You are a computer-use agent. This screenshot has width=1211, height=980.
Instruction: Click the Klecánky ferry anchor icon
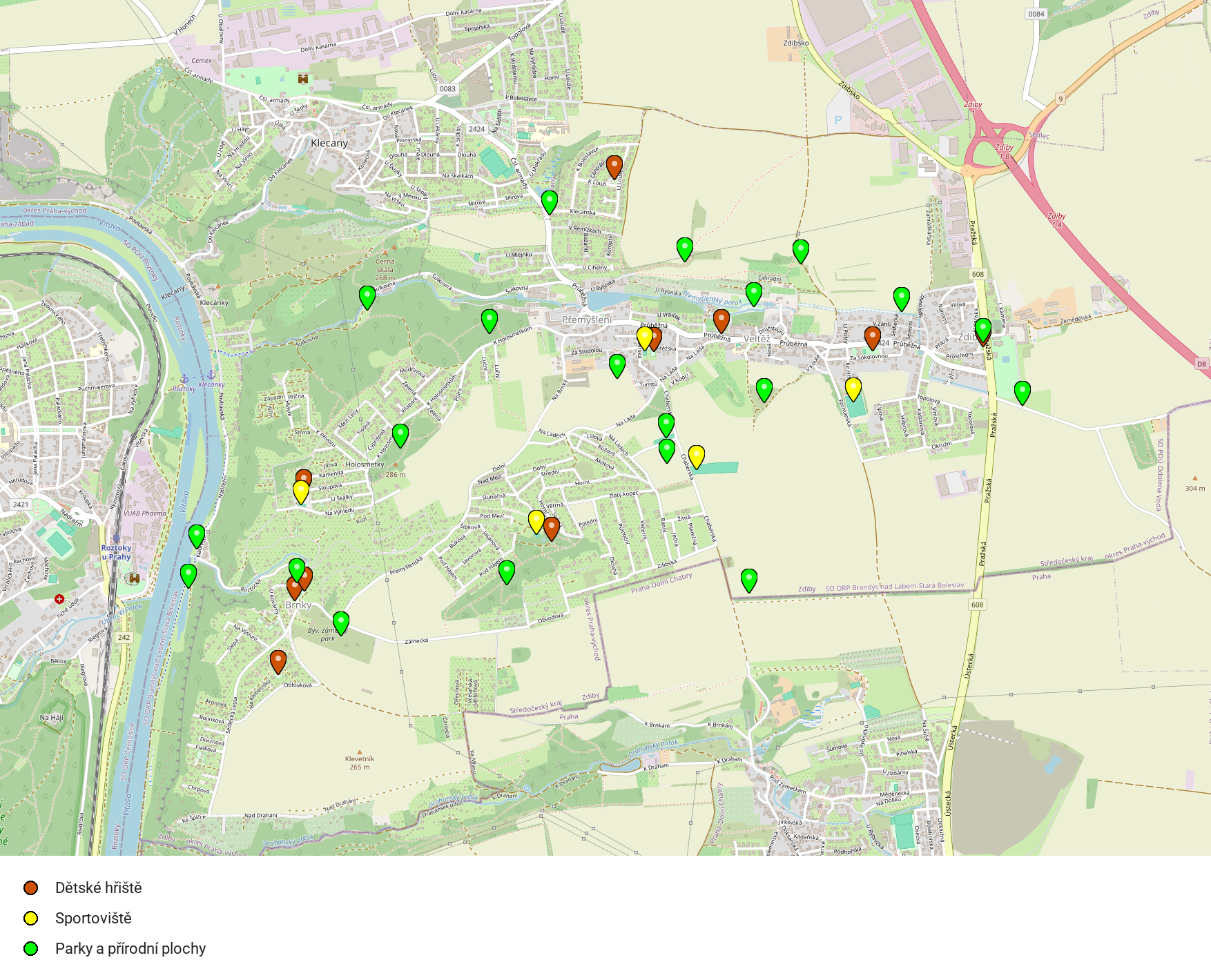tap(211, 375)
